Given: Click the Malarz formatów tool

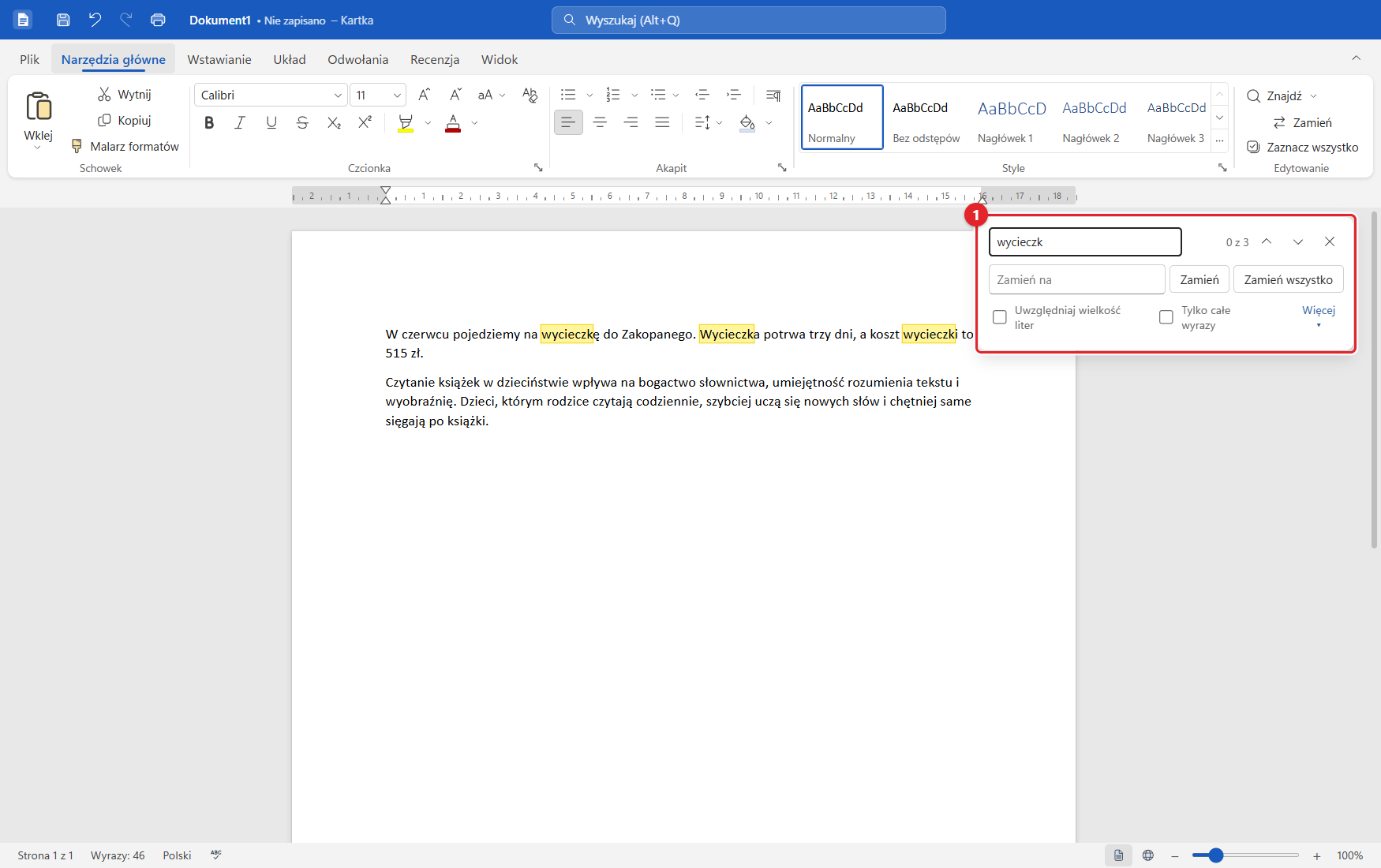Looking at the screenshot, I should tap(125, 146).
